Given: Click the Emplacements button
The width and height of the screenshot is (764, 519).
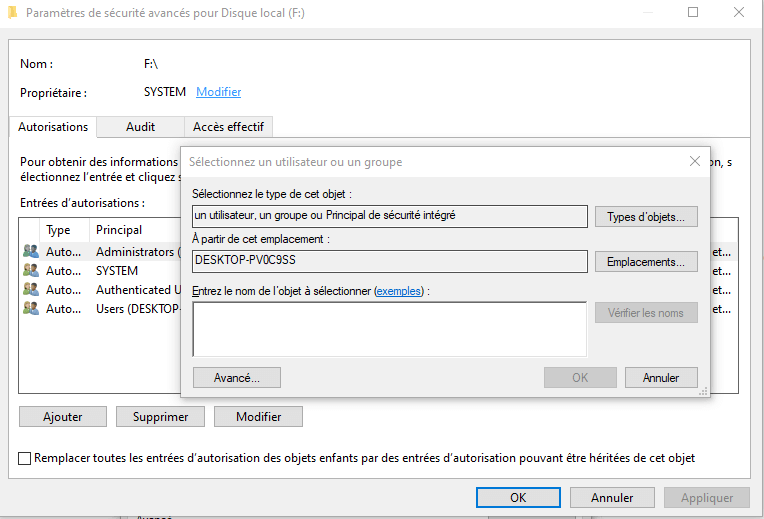Looking at the screenshot, I should coord(645,262).
